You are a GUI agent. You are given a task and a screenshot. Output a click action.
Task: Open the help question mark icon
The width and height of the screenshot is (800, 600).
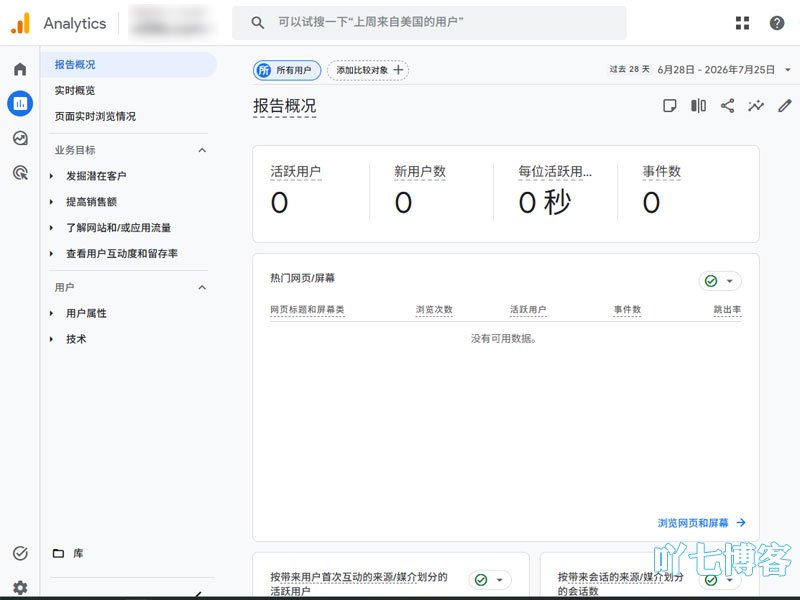[x=777, y=23]
